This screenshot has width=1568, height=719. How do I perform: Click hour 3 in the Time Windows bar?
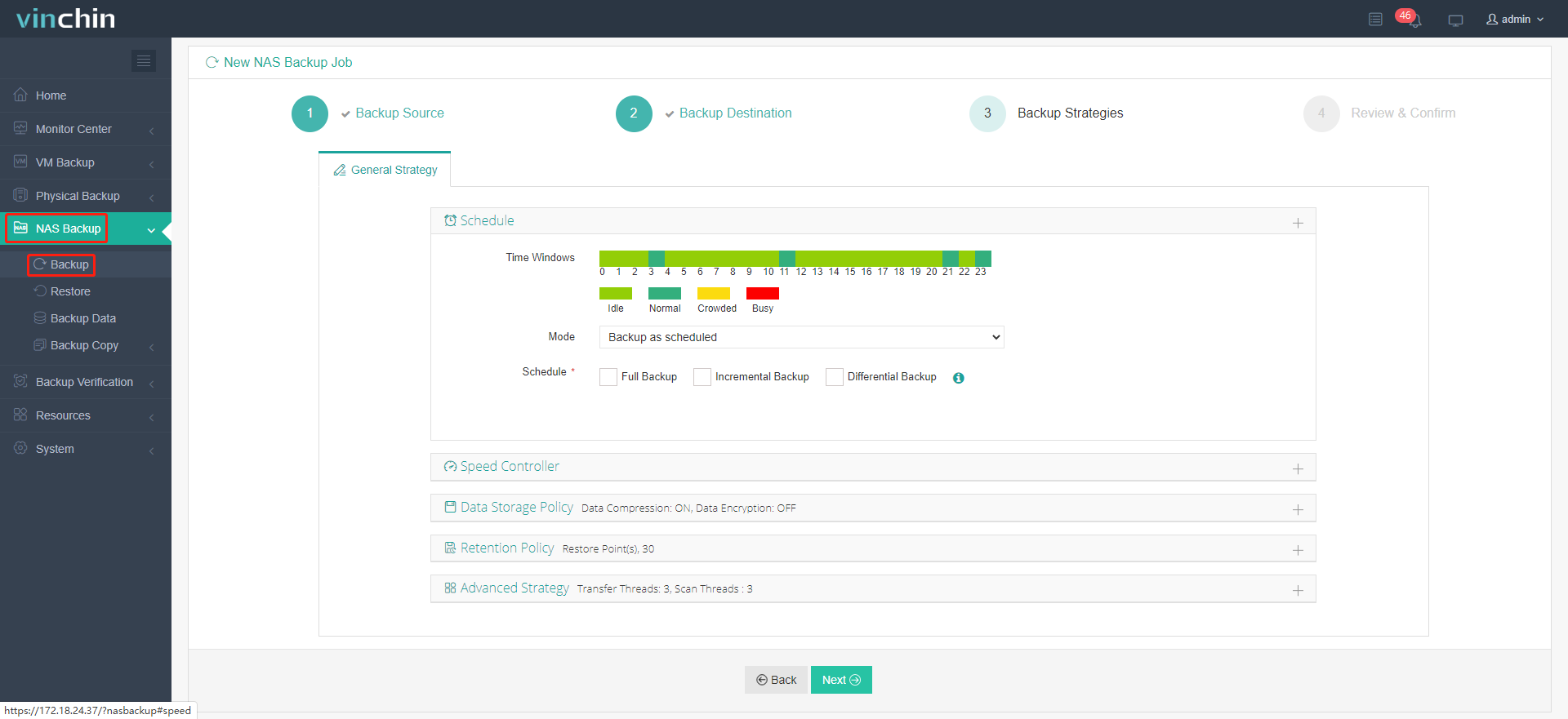[x=657, y=258]
